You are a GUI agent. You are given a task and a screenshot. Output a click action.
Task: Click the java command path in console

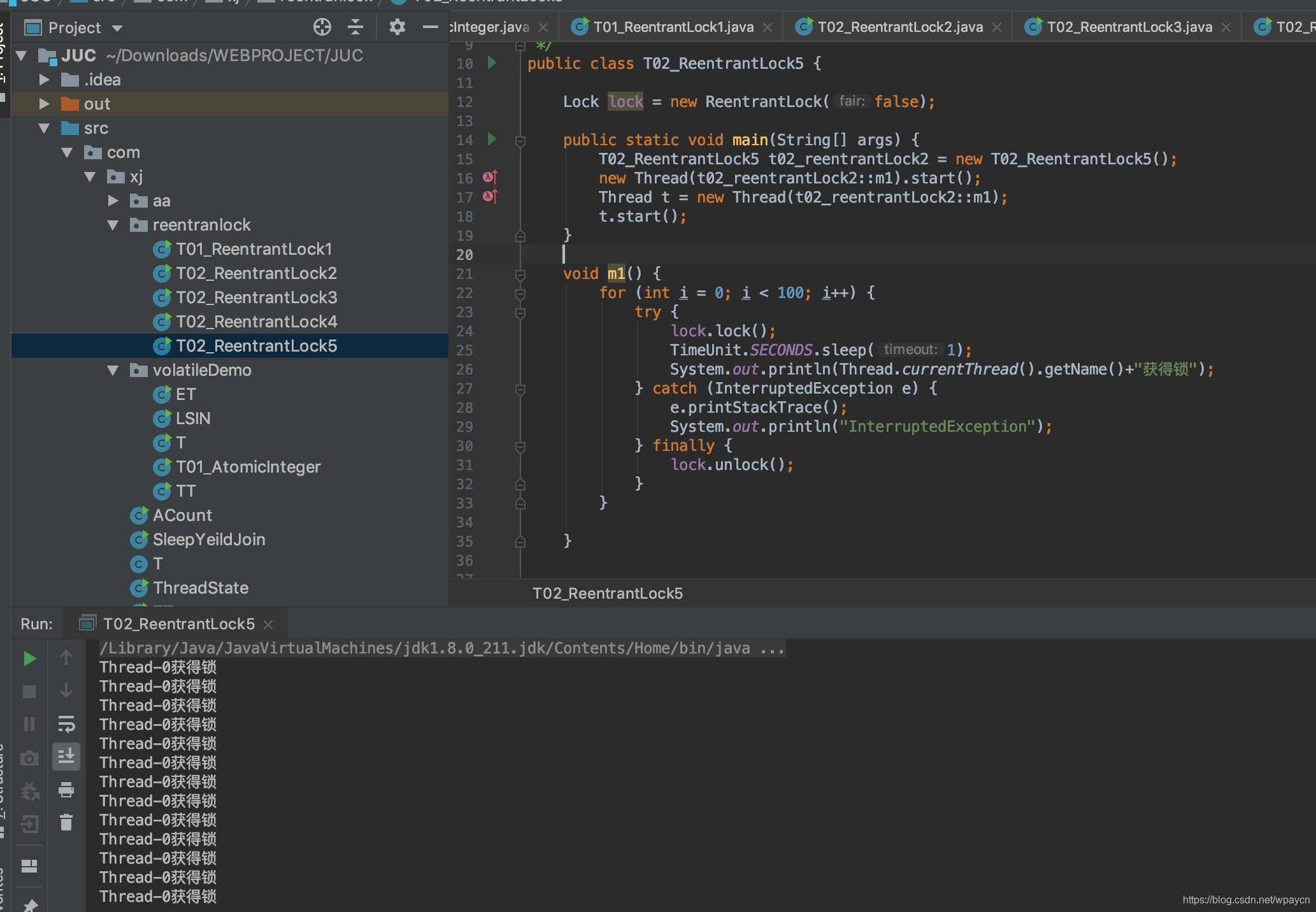442,648
